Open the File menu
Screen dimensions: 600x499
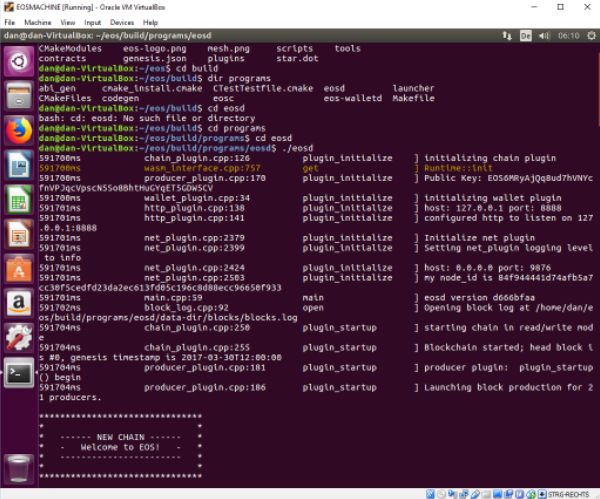(10, 22)
